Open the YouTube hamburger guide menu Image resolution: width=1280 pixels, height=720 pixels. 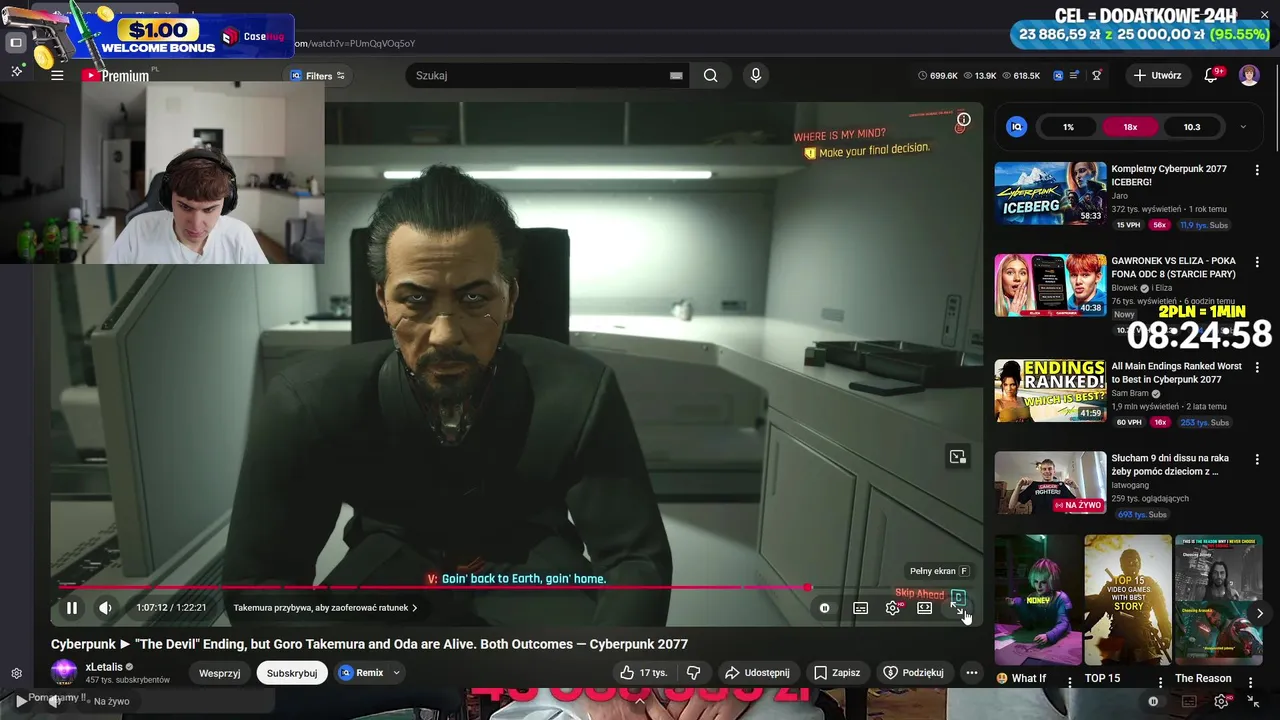57,75
